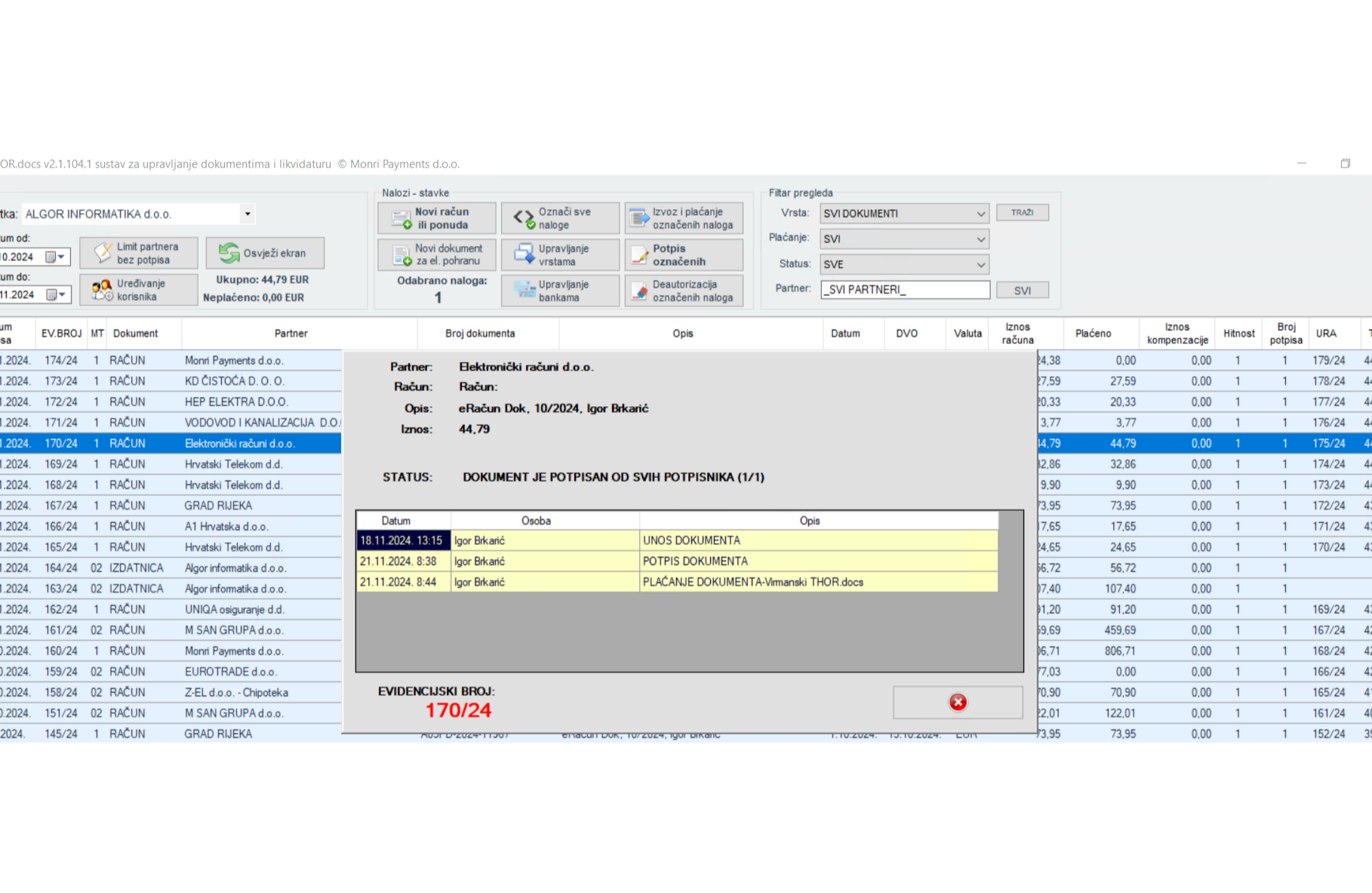Expand the Status dropdown (SVE)

tap(980, 265)
